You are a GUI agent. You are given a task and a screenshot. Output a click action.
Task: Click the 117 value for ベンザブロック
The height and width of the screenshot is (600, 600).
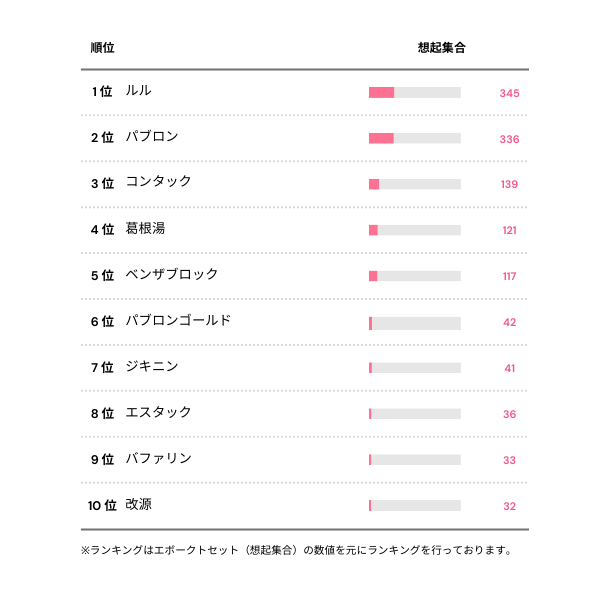click(509, 277)
